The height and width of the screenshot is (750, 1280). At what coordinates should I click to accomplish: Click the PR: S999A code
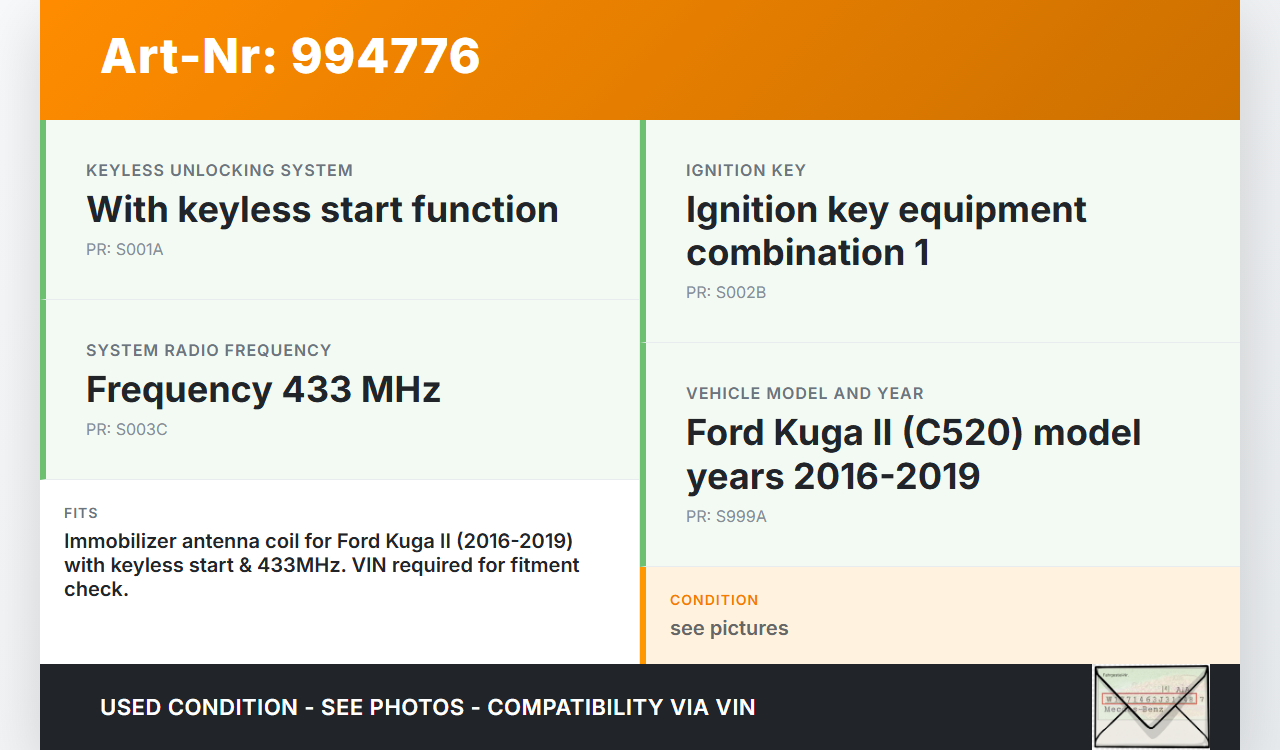click(726, 517)
